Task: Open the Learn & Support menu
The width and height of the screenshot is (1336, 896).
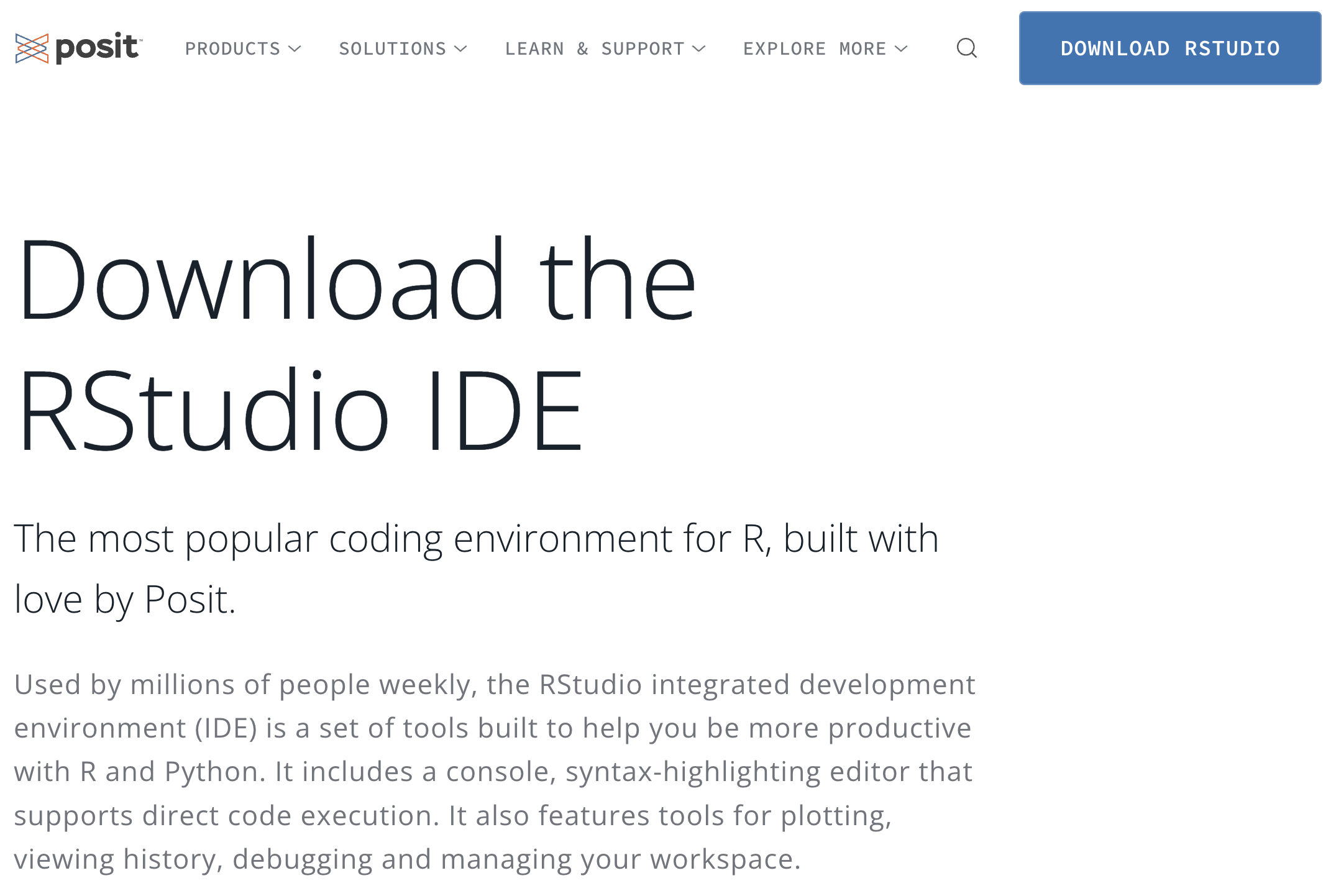Action: click(x=605, y=48)
